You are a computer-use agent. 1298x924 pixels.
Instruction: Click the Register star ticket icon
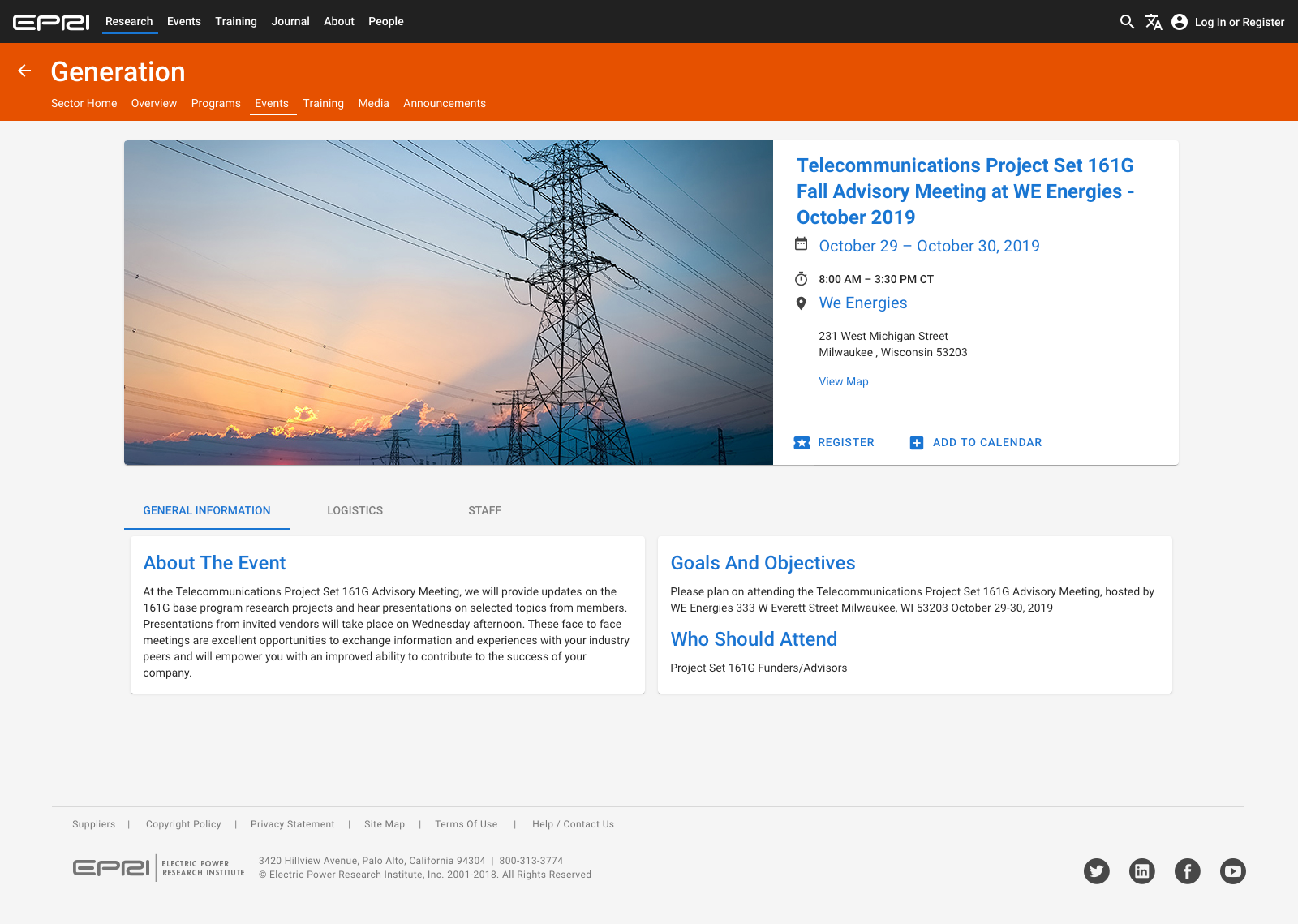[x=802, y=443]
